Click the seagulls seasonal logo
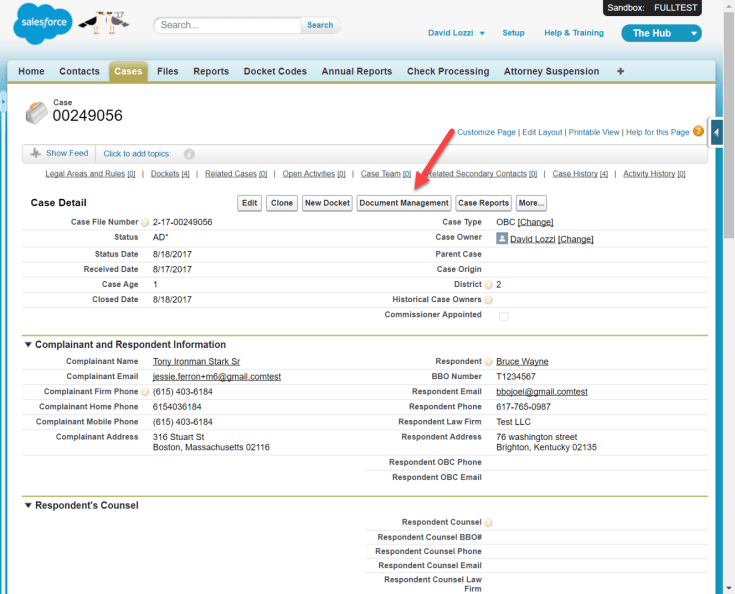 click(x=104, y=23)
